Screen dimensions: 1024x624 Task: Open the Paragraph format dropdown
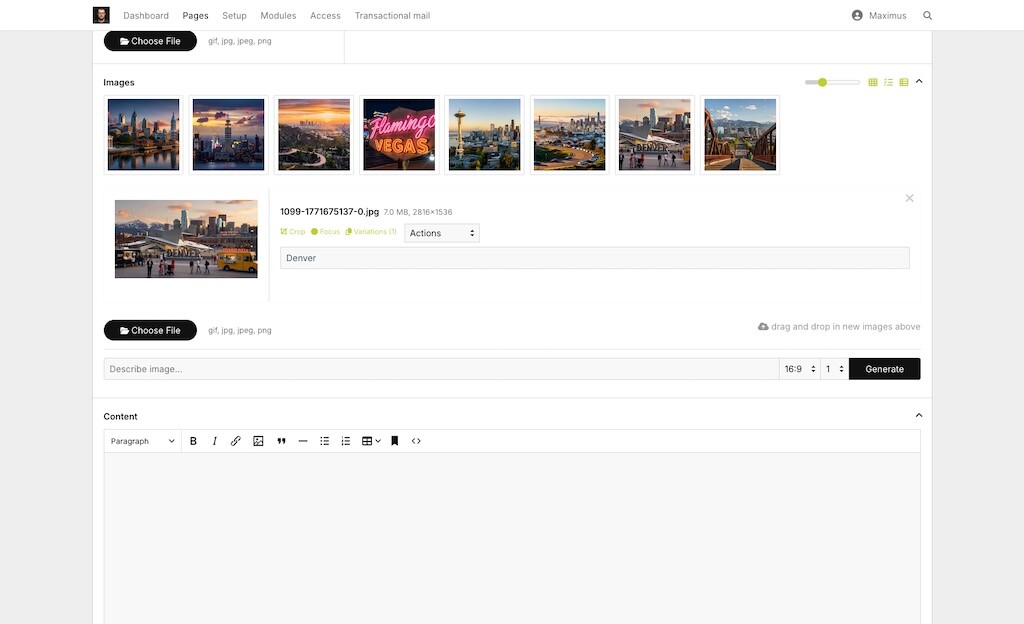click(x=142, y=441)
